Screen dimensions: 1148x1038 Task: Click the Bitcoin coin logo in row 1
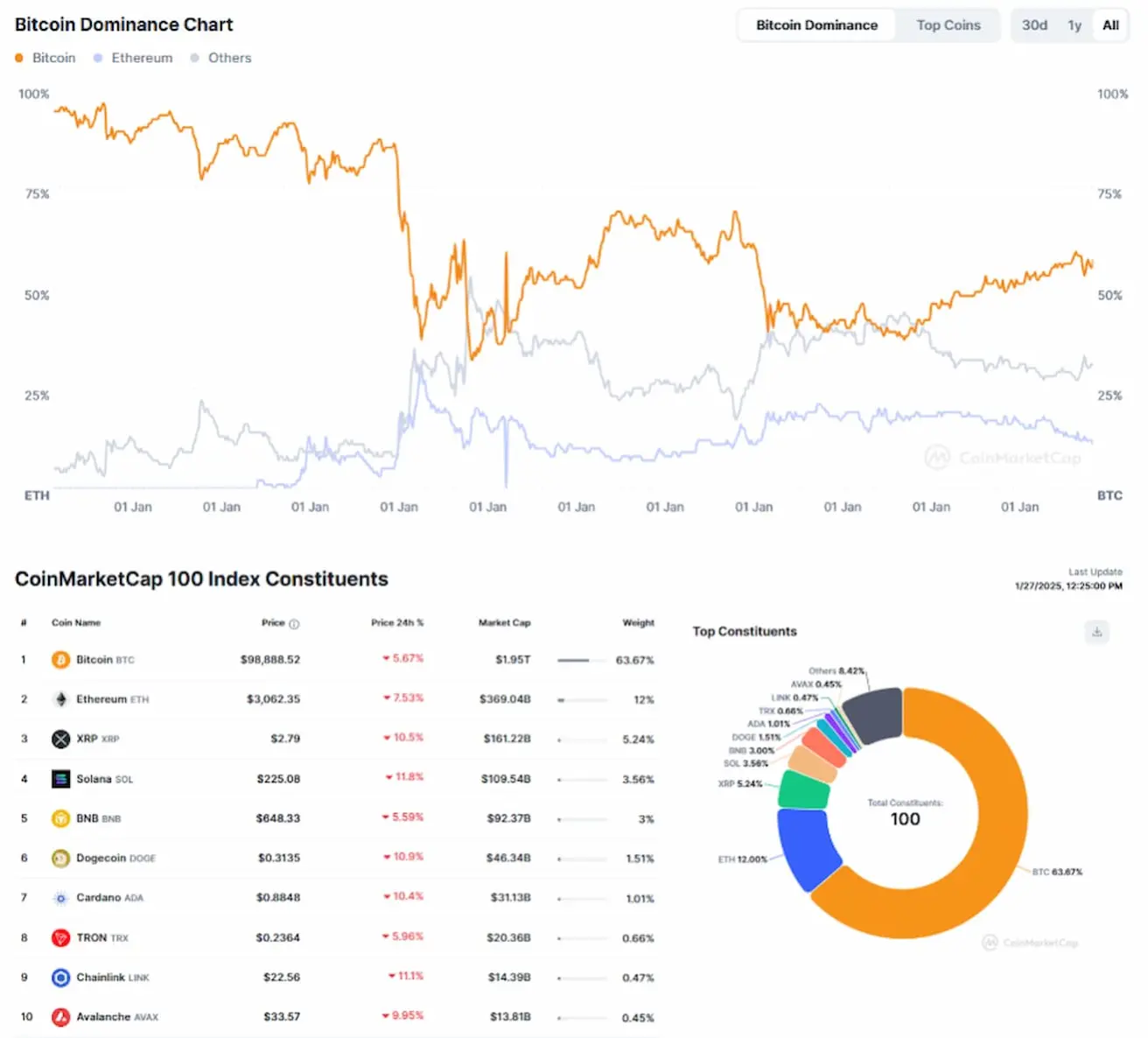pyautogui.click(x=60, y=660)
